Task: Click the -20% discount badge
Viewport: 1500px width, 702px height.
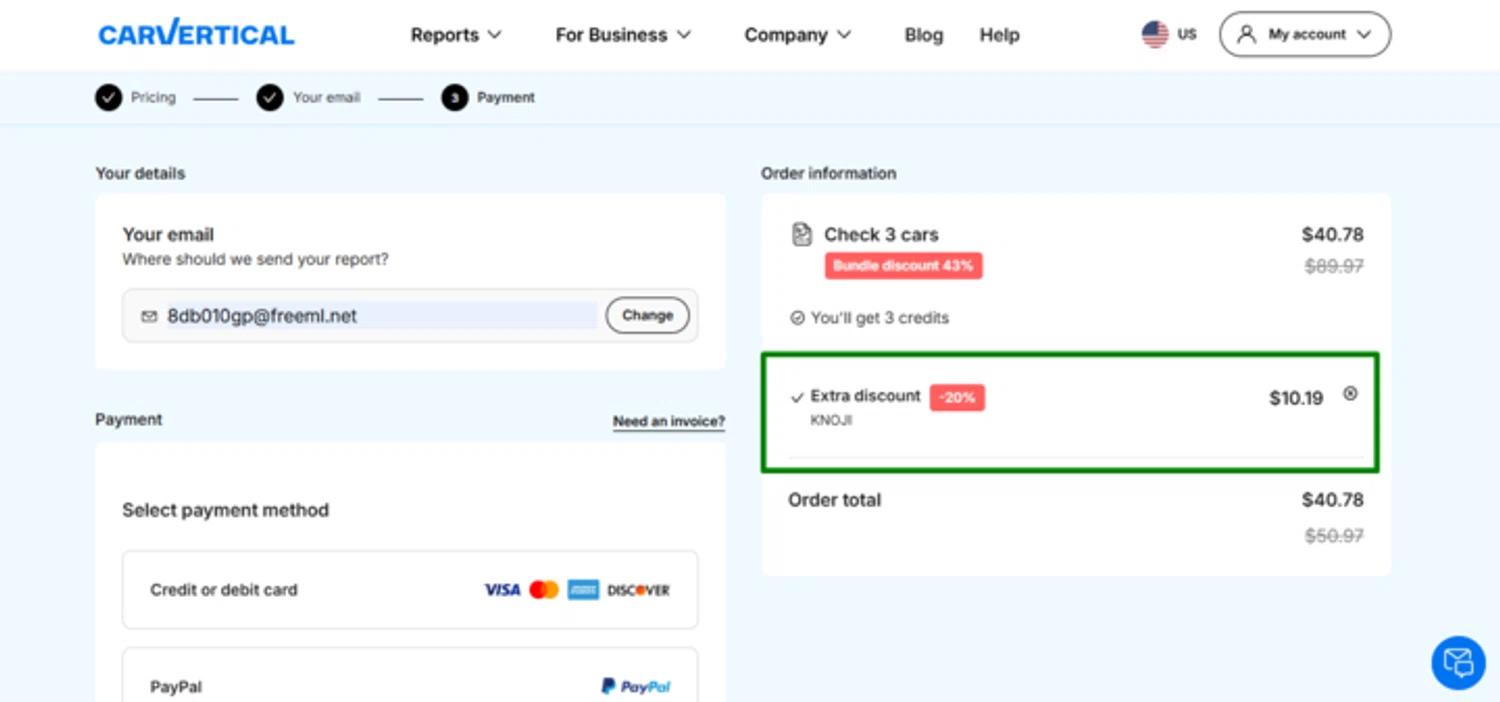Action: pos(957,397)
